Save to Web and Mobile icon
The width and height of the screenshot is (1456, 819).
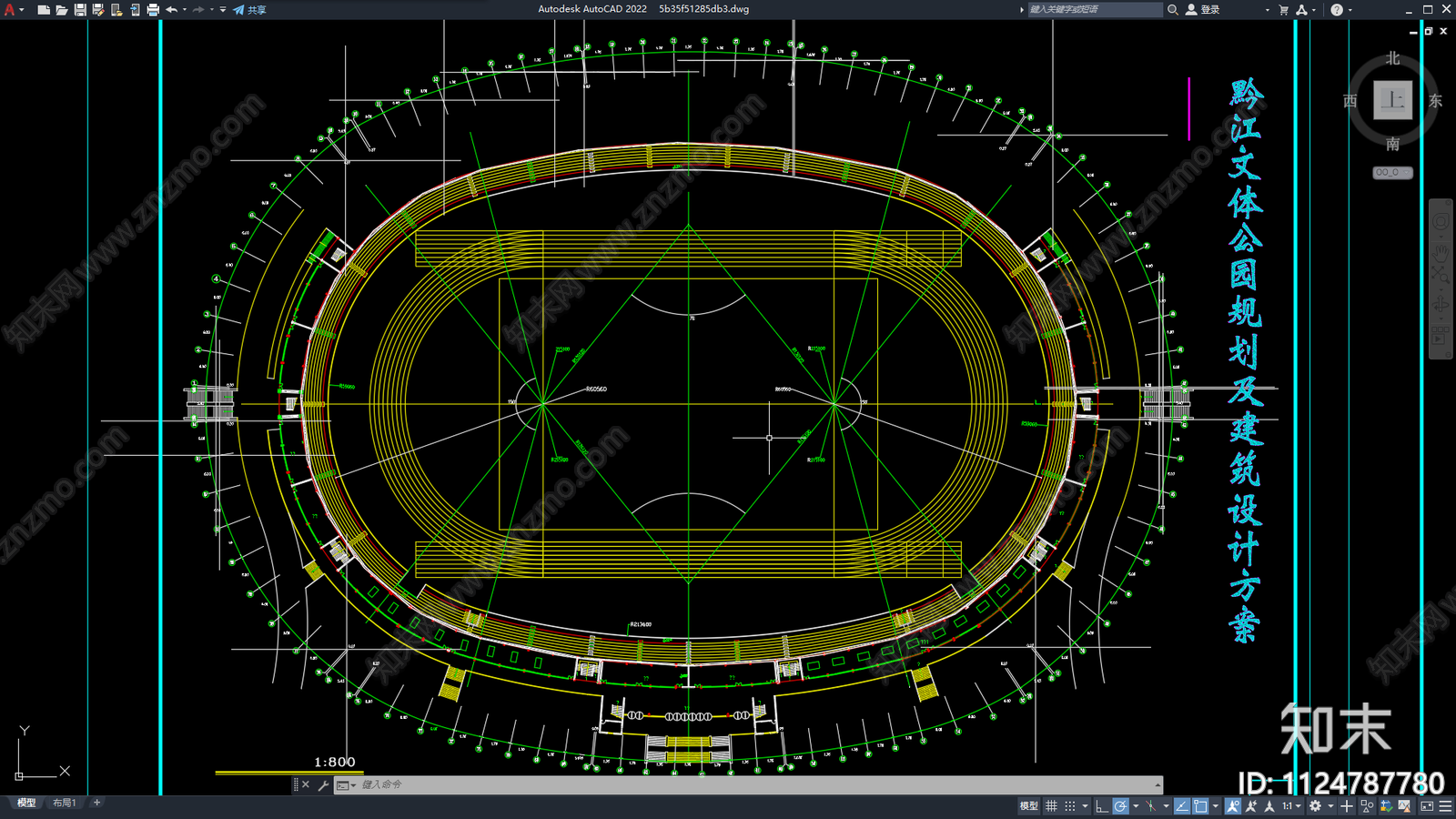click(135, 9)
